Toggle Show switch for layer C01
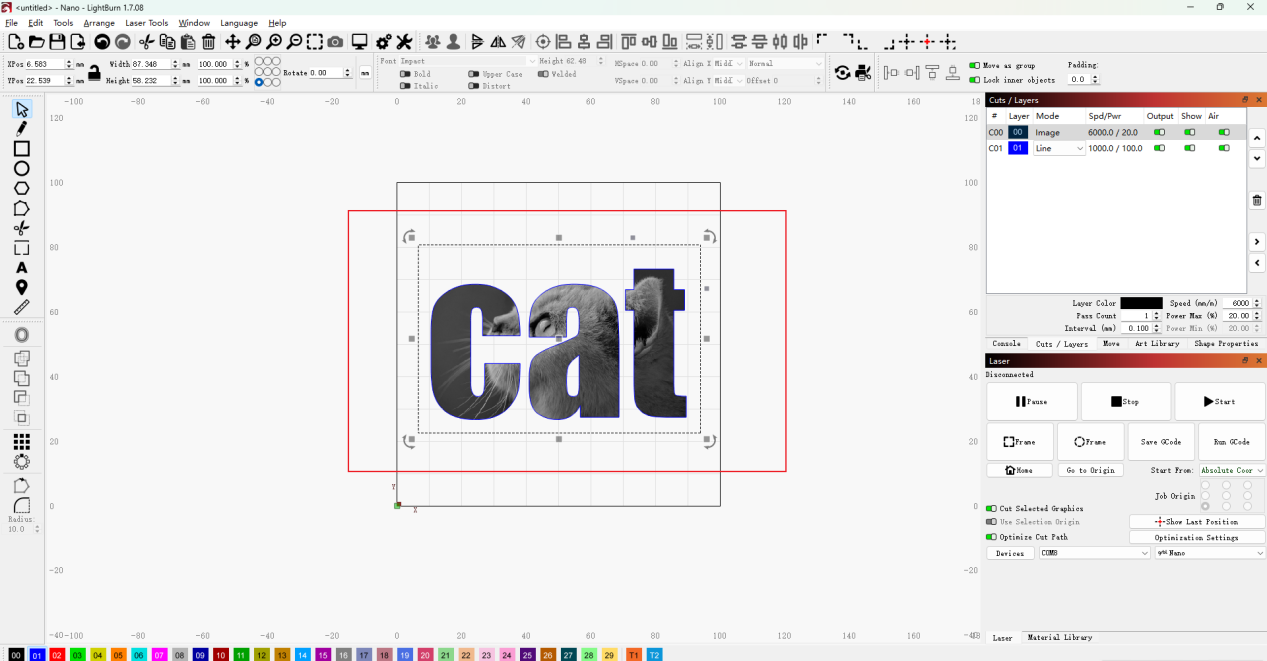The width and height of the screenshot is (1267, 661). pos(1189,148)
